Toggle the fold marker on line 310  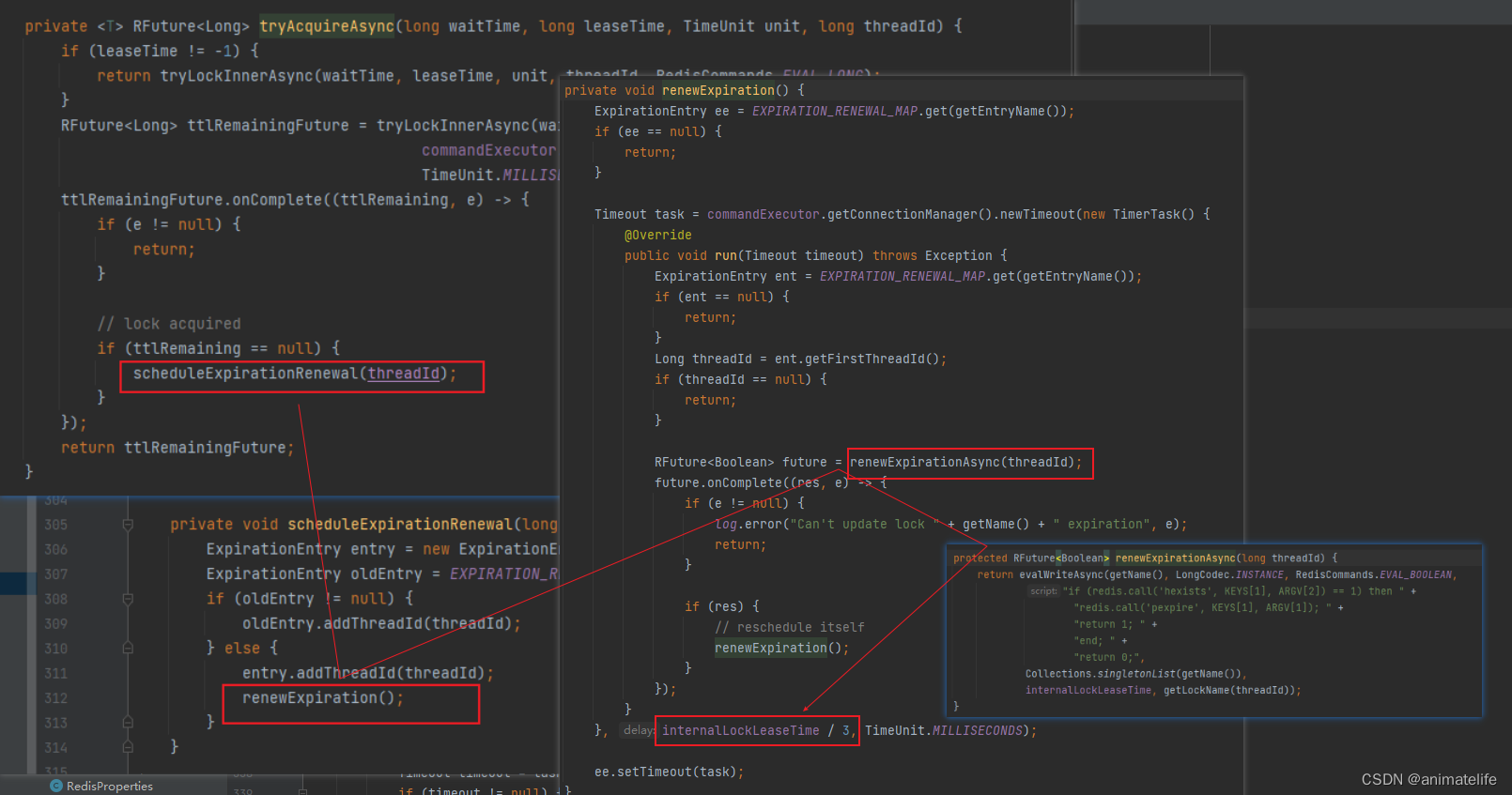click(128, 648)
